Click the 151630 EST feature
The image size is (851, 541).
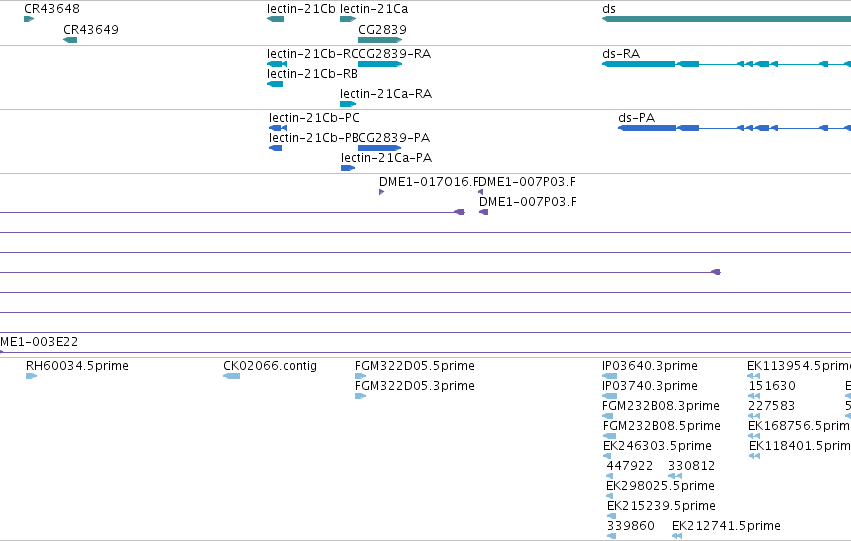click(754, 396)
